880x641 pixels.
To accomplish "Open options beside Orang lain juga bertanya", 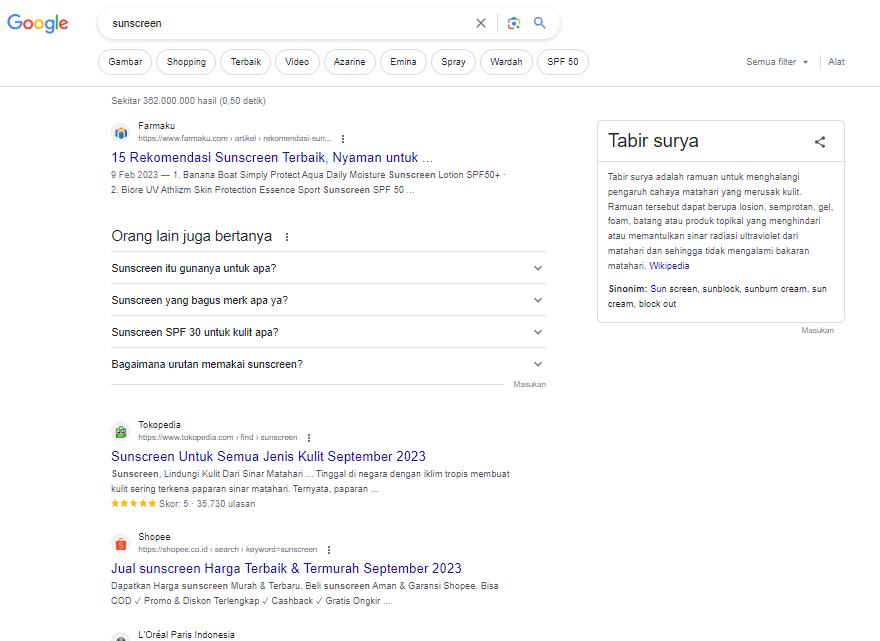I will point(287,237).
